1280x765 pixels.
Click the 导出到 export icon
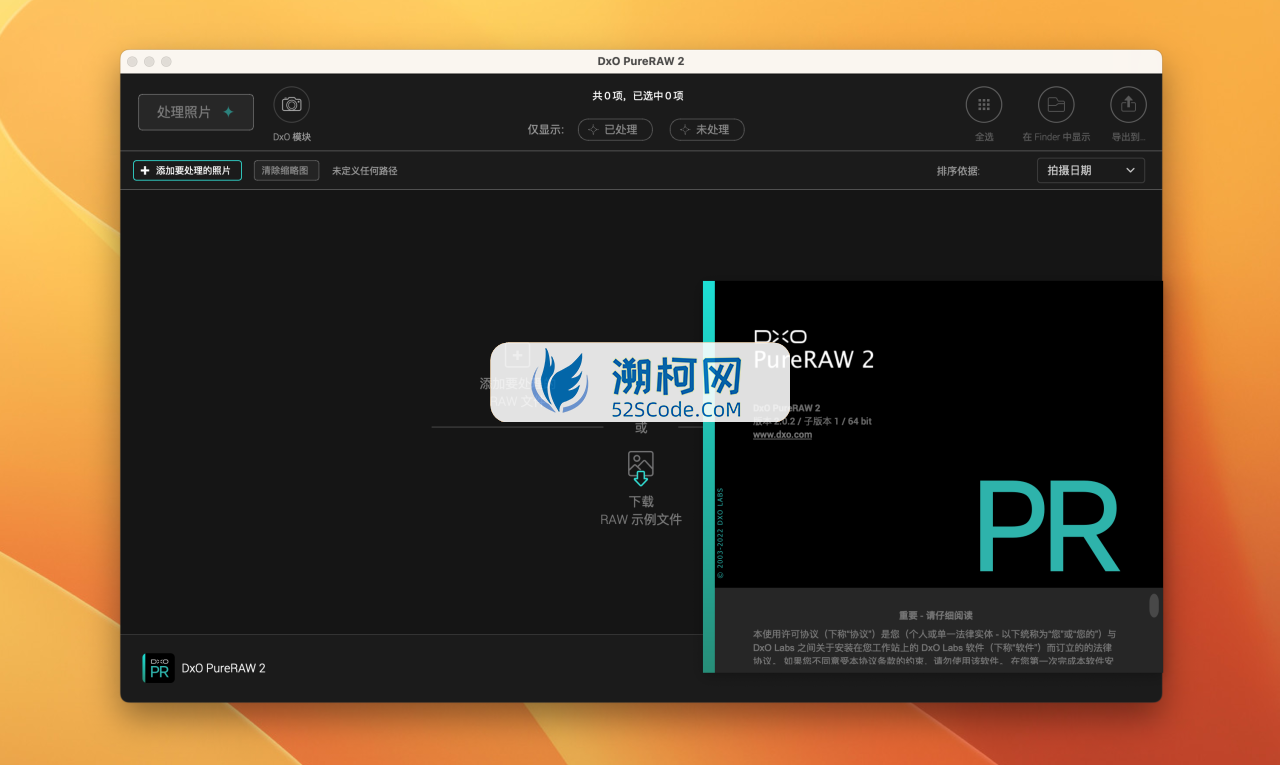pyautogui.click(x=1128, y=104)
